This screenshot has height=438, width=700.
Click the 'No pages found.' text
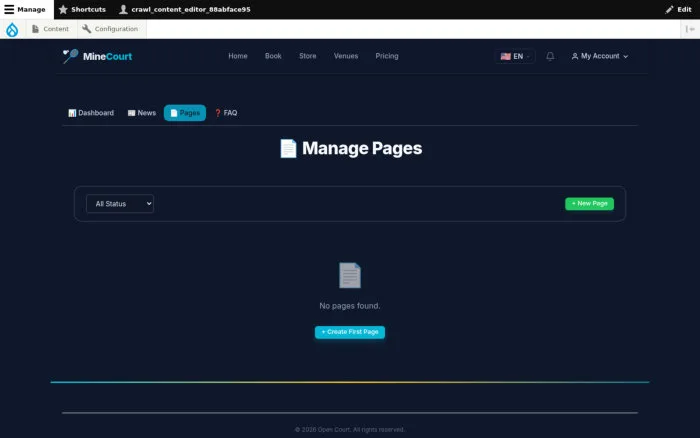(350, 306)
